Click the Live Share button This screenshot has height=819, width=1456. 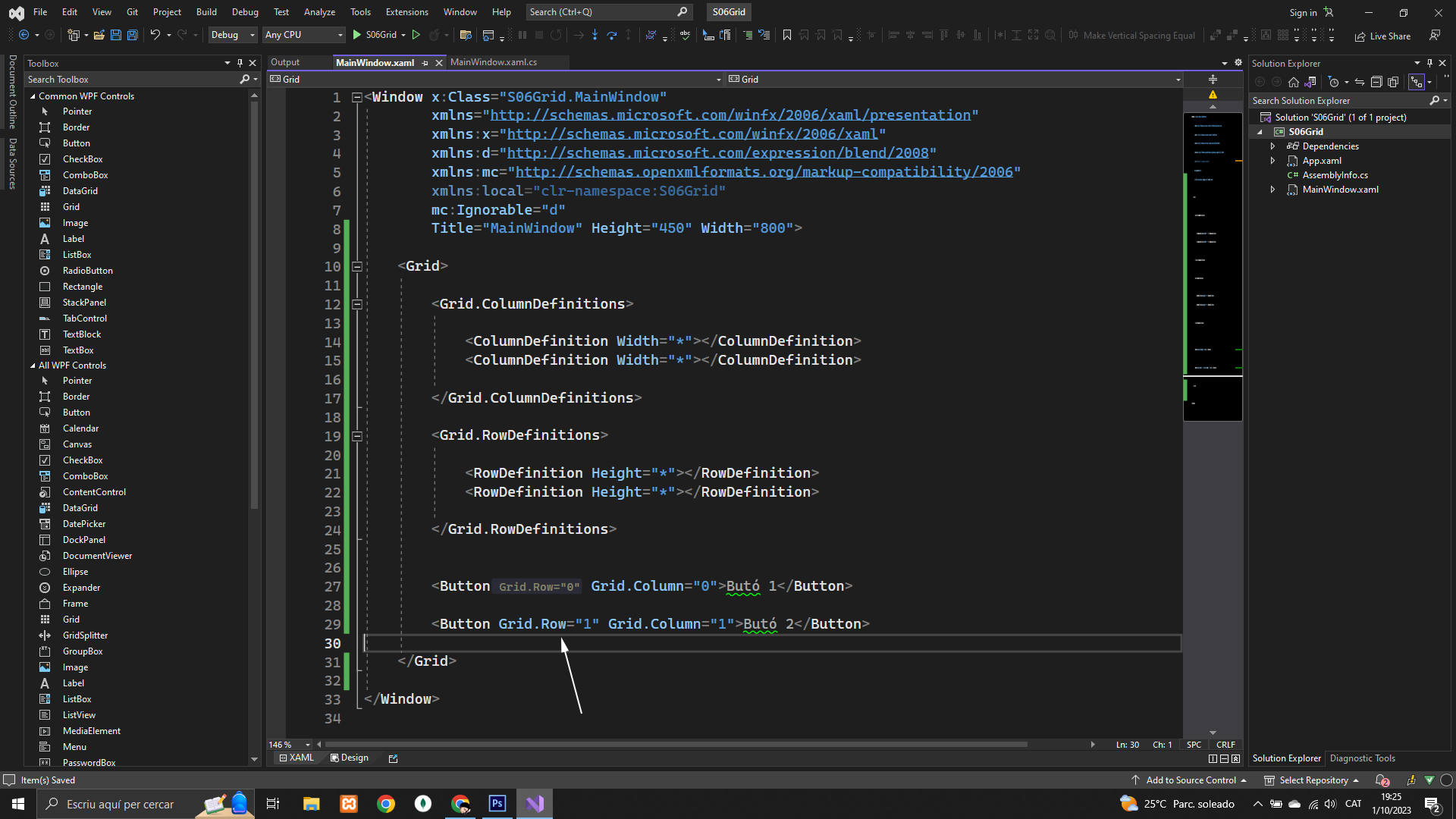click(x=1383, y=36)
